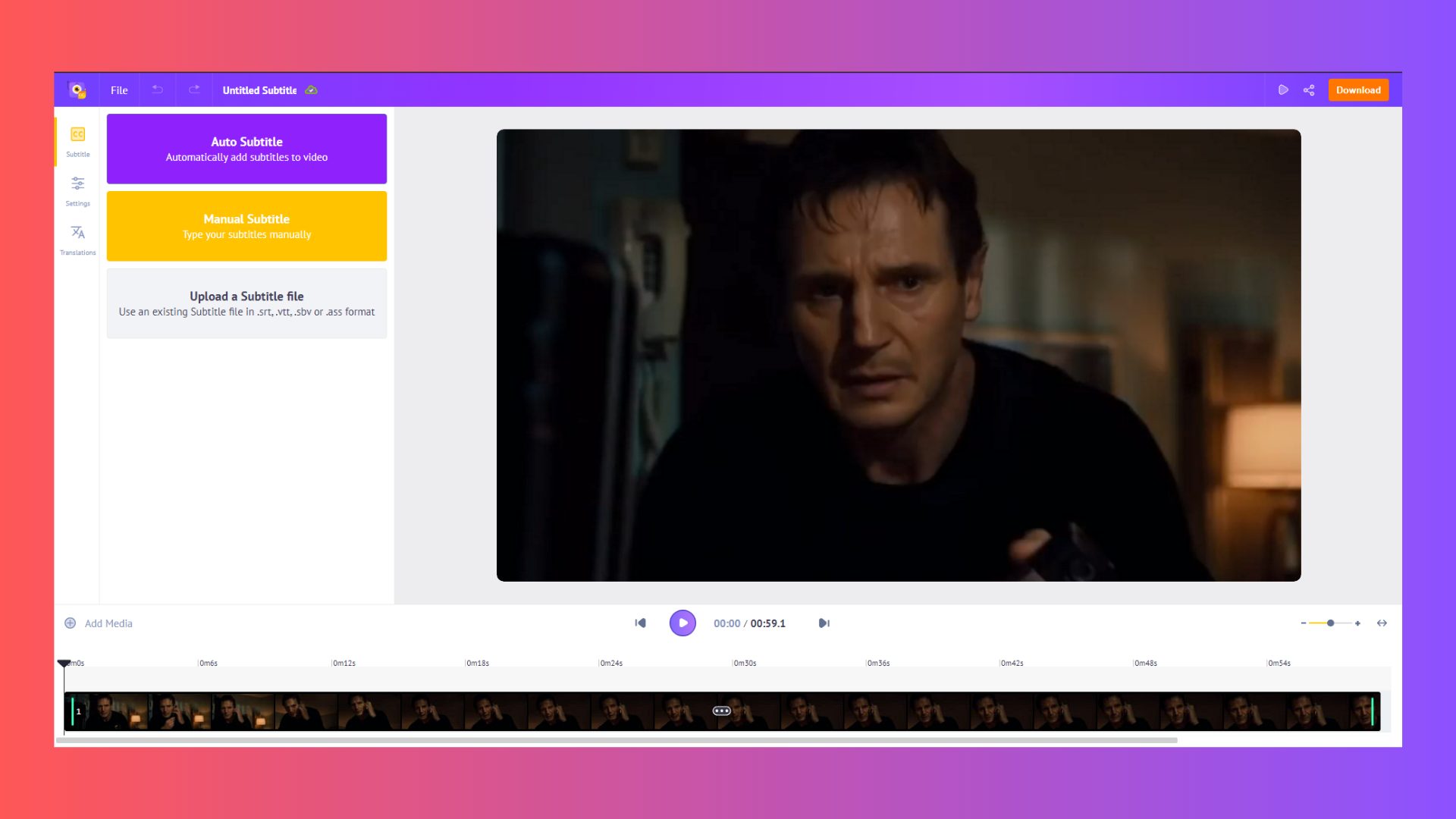Viewport: 1456px width, 819px height.
Task: Select Upload a Subtitle file option
Action: 246,303
